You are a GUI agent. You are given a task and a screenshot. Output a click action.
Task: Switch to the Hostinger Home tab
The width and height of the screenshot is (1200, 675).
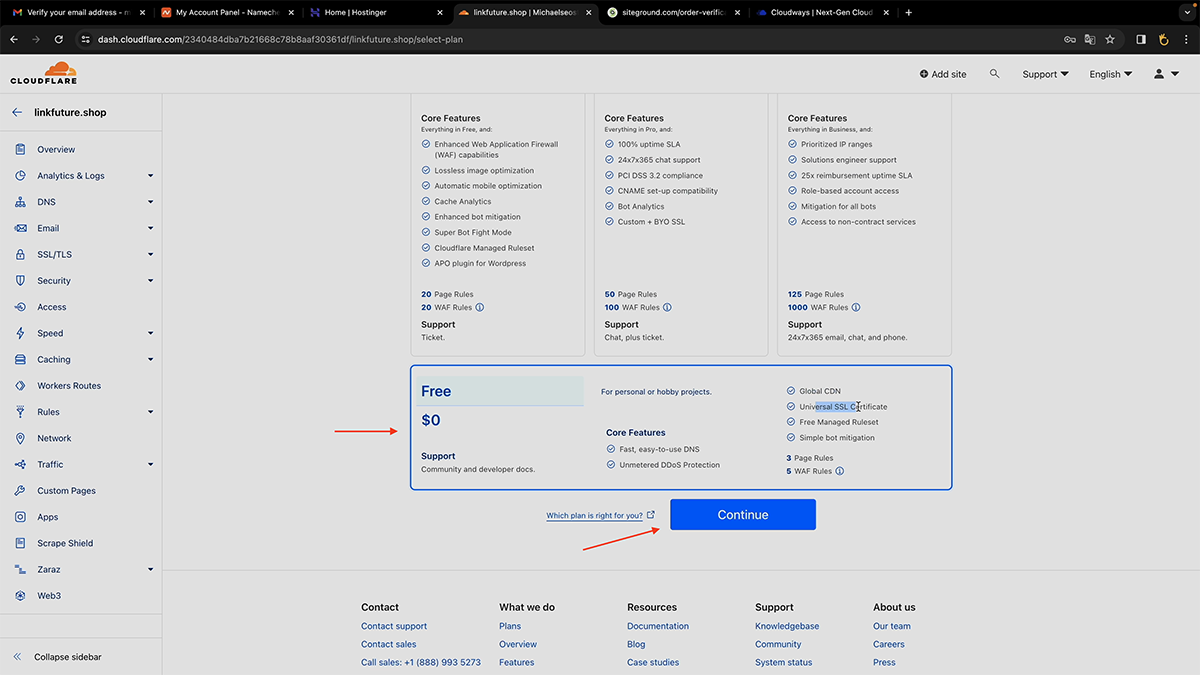pos(375,13)
